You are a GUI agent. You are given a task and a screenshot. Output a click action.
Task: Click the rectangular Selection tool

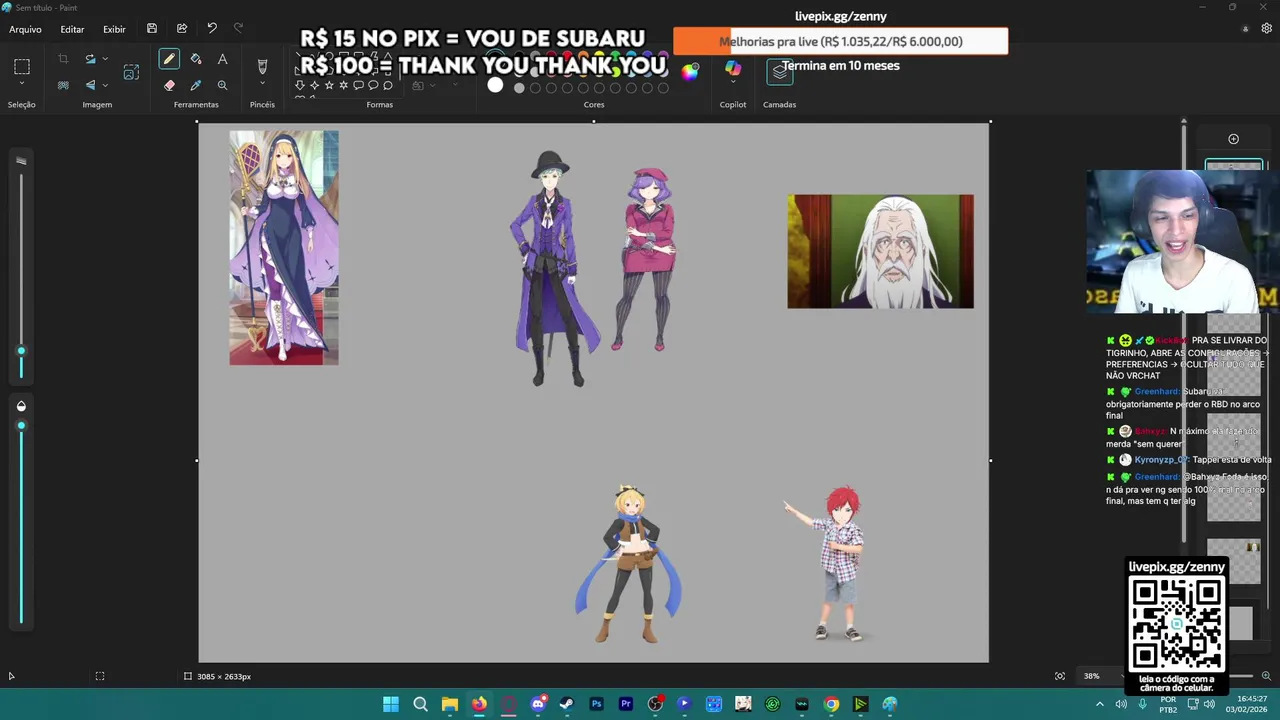(21, 67)
